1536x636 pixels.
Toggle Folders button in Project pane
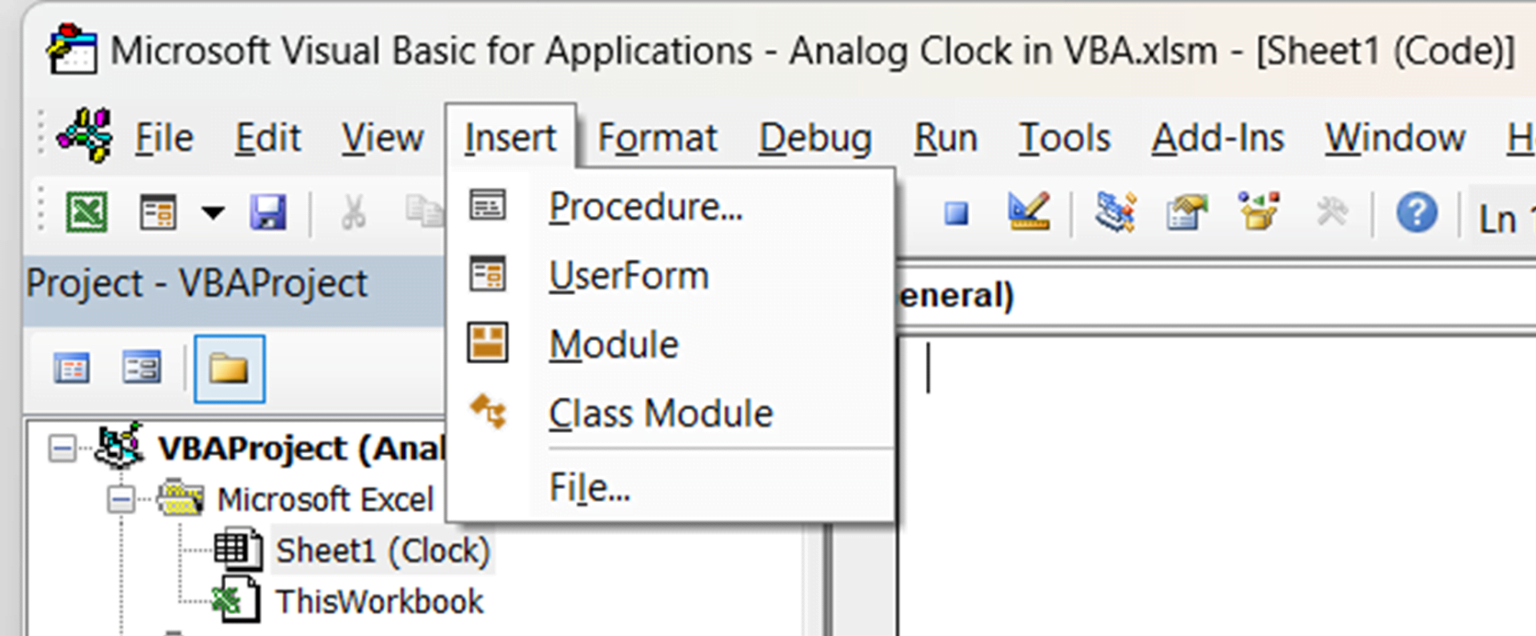coord(229,369)
